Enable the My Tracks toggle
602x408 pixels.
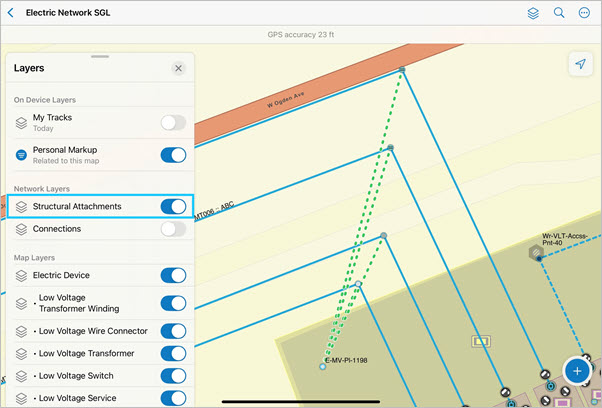173,123
